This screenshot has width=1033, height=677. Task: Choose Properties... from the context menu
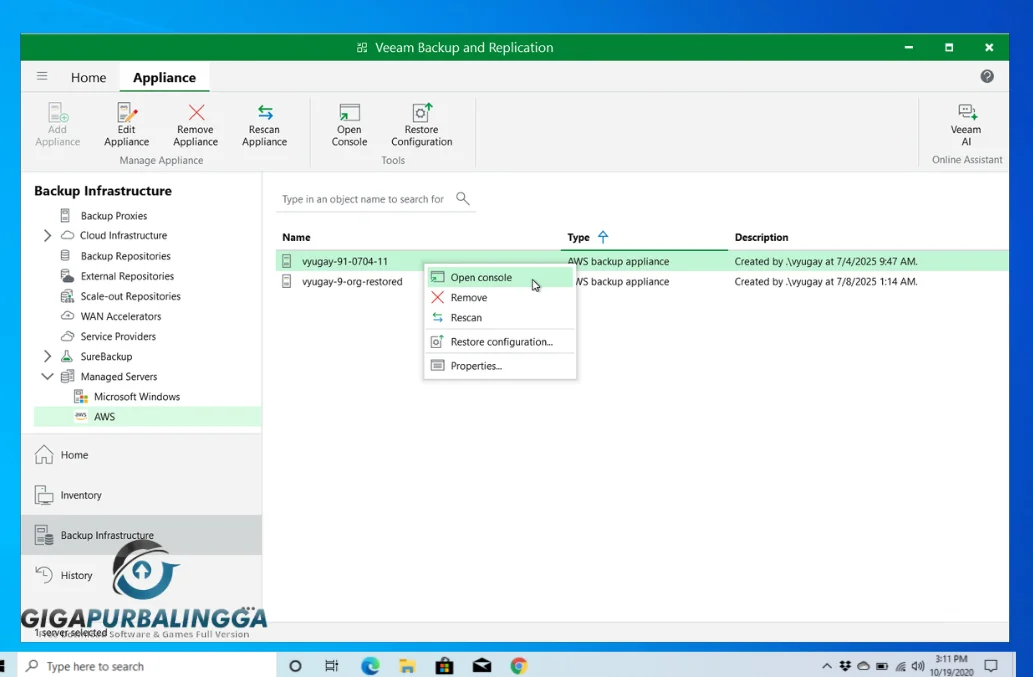point(500,366)
